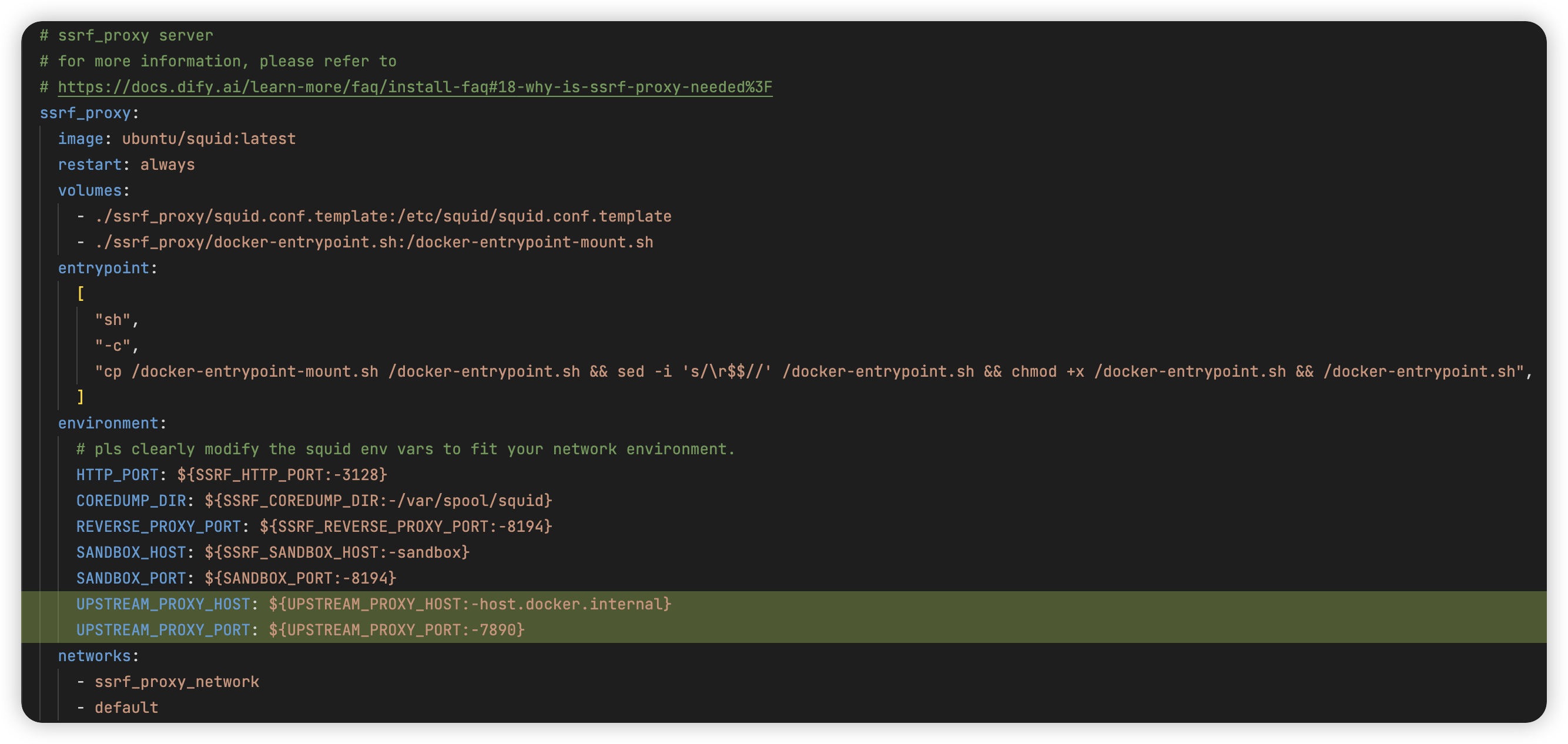
Task: Click the entrypoint key
Action: [x=103, y=268]
